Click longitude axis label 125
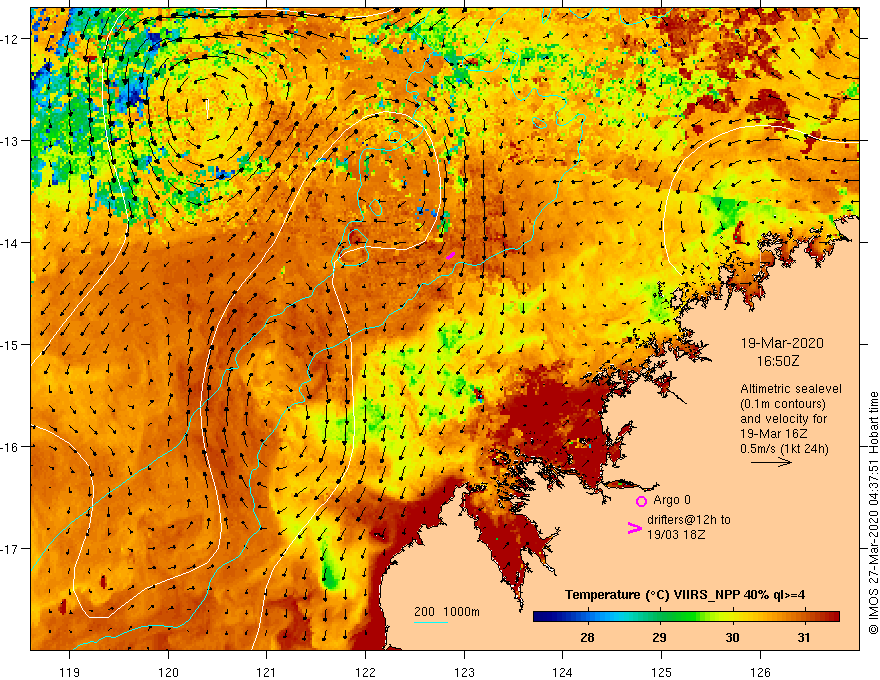 click(662, 672)
